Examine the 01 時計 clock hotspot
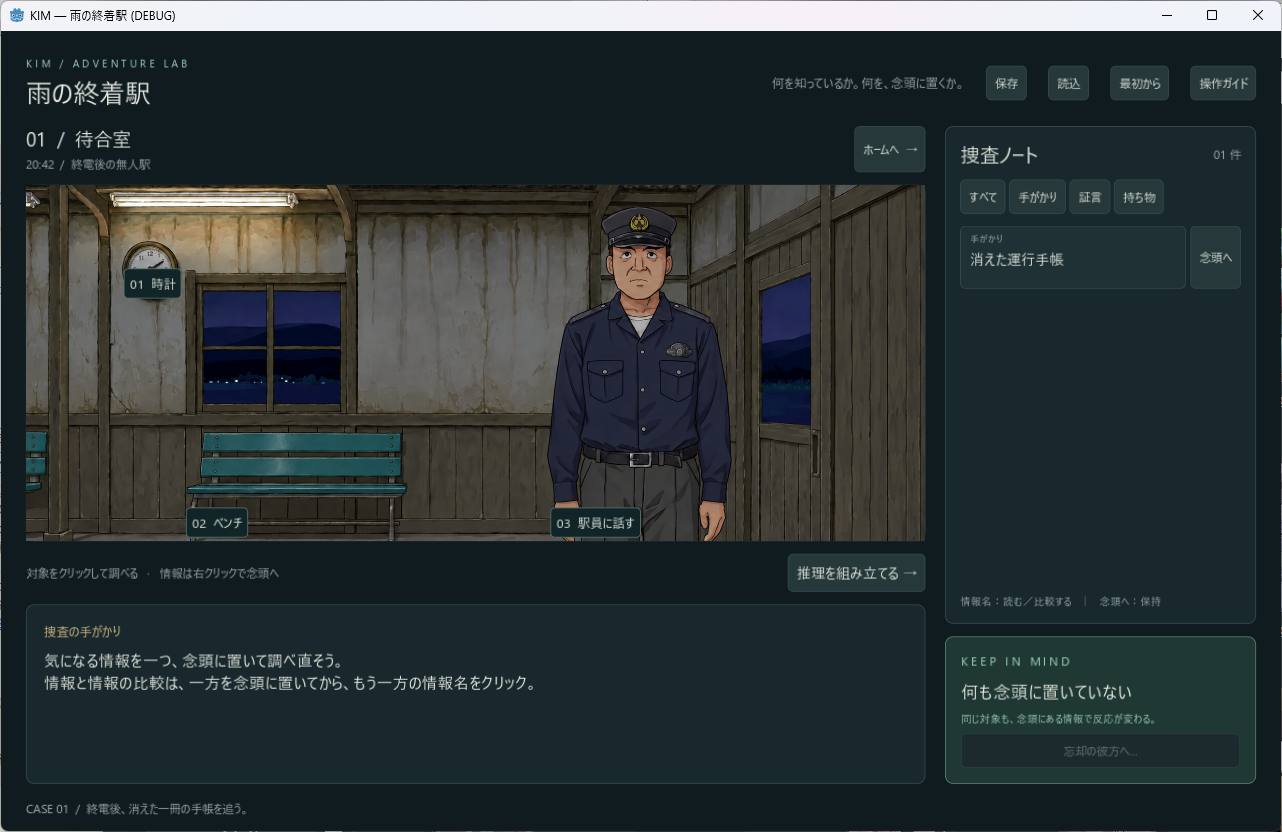1282x832 pixels. tap(152, 284)
